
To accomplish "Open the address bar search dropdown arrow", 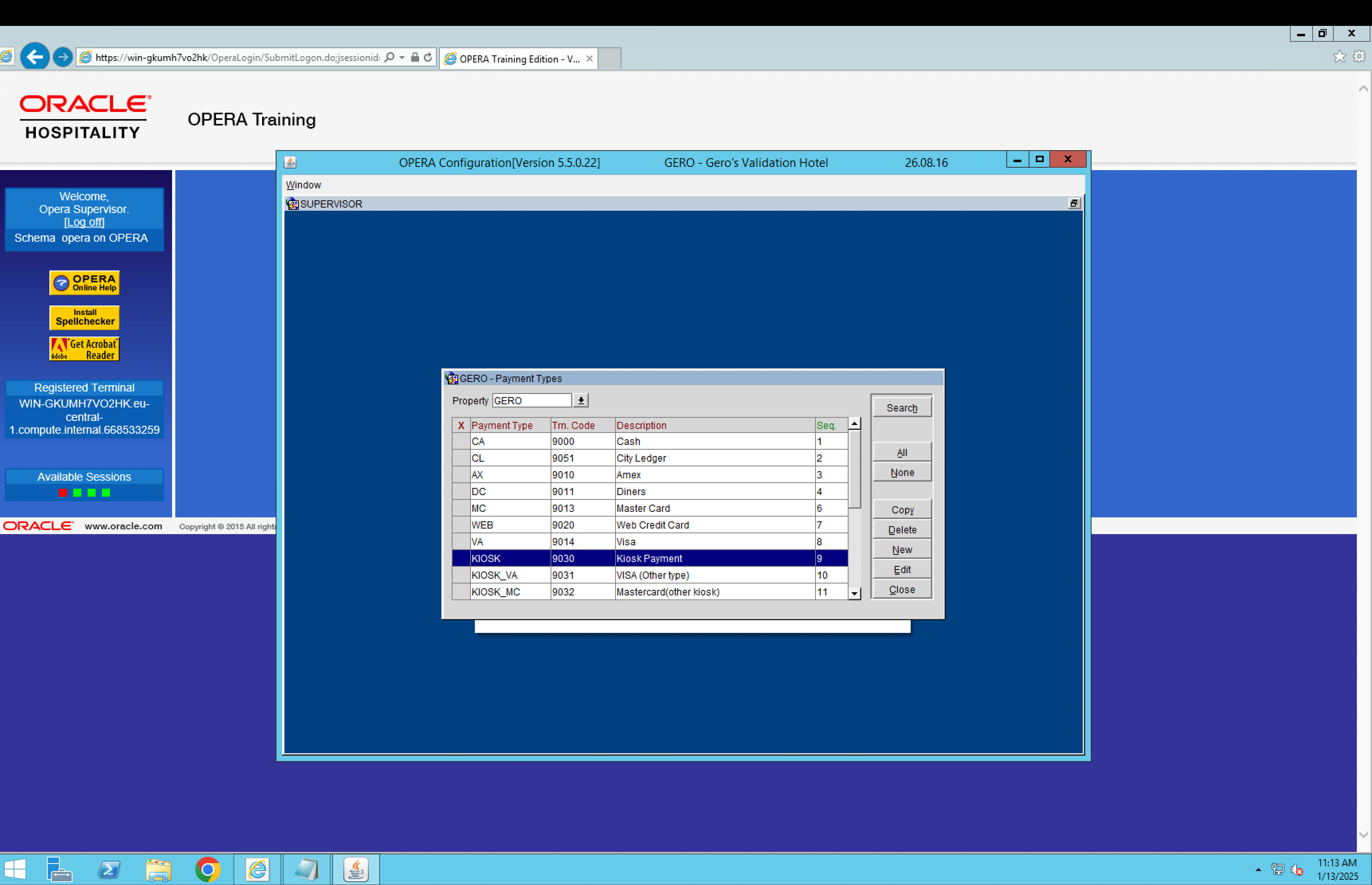I will 402,57.
